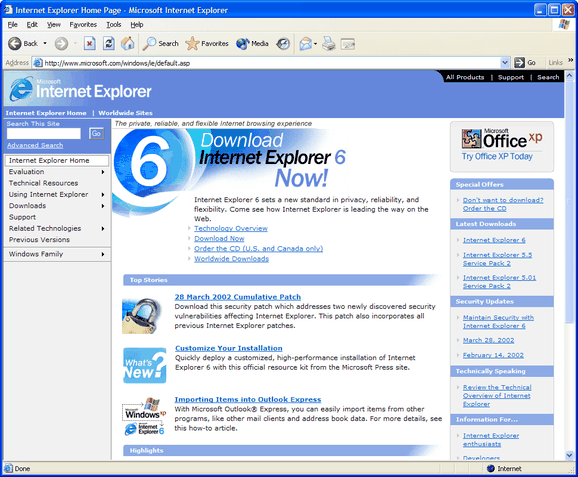Click the page icon in address bar
578x477 pixels.
click(38, 63)
